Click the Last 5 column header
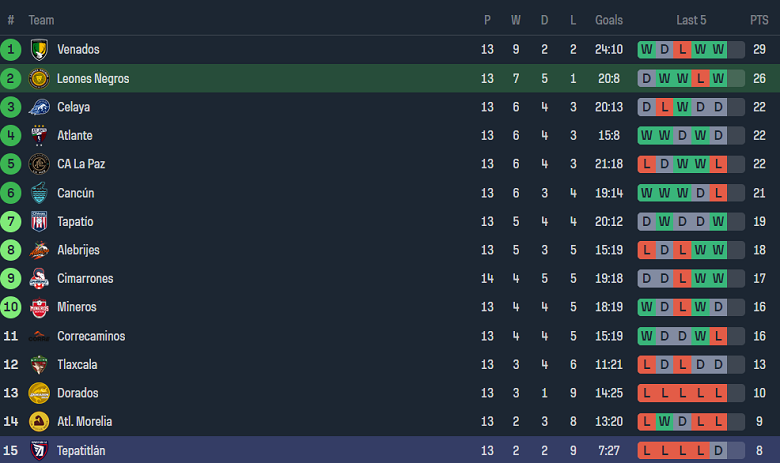This screenshot has width=780, height=463. (691, 20)
